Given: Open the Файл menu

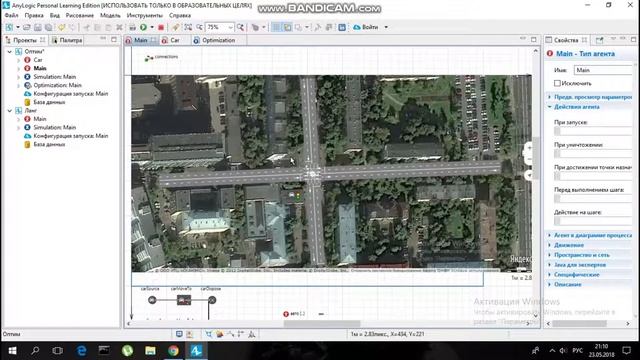Looking at the screenshot, I should point(11,16).
